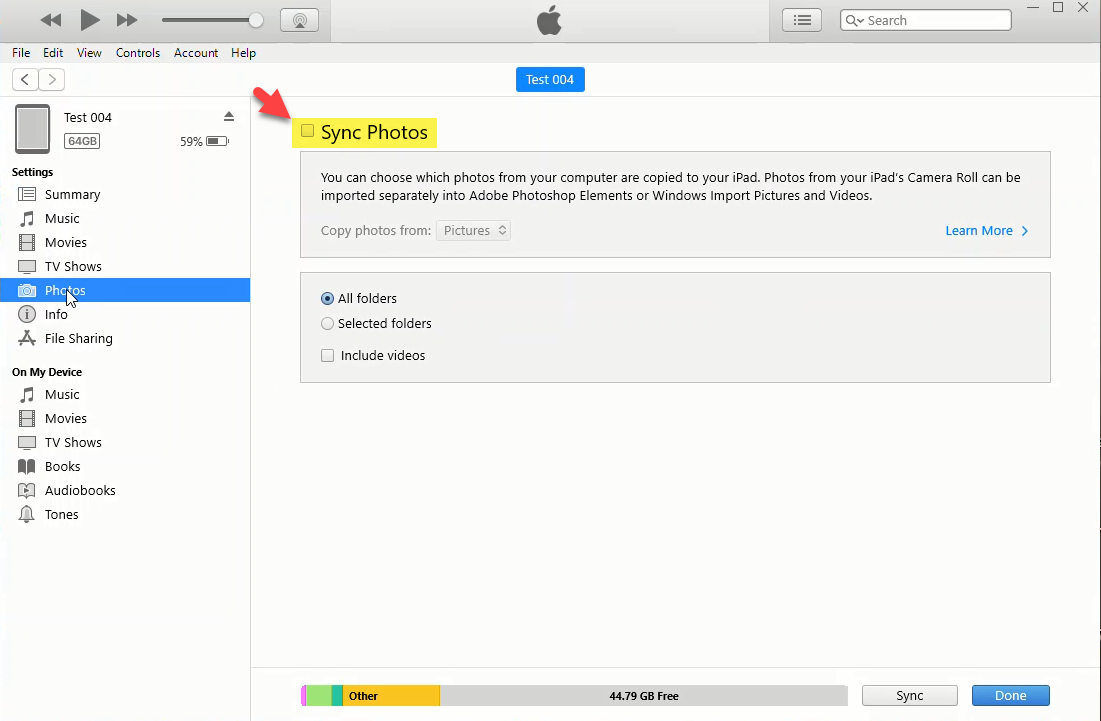
Task: Rewind to the previous track
Action: coord(51,20)
